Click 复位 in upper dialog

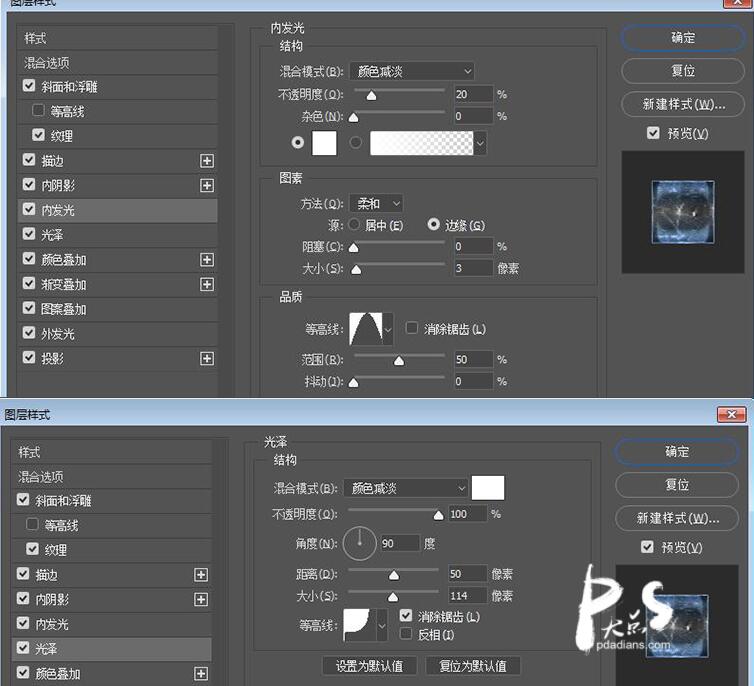[x=683, y=71]
